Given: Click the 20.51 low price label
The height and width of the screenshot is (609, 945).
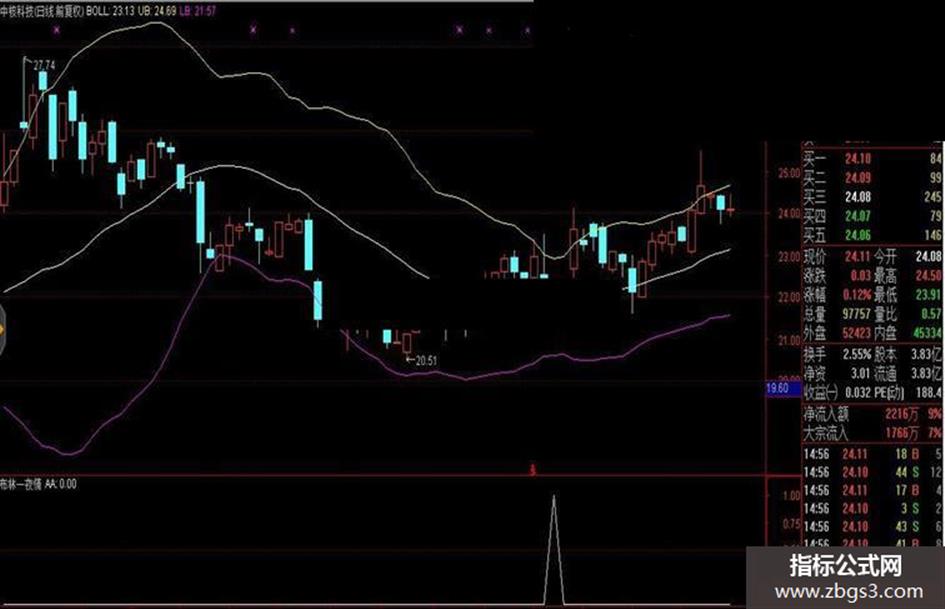Looking at the screenshot, I should 426,361.
